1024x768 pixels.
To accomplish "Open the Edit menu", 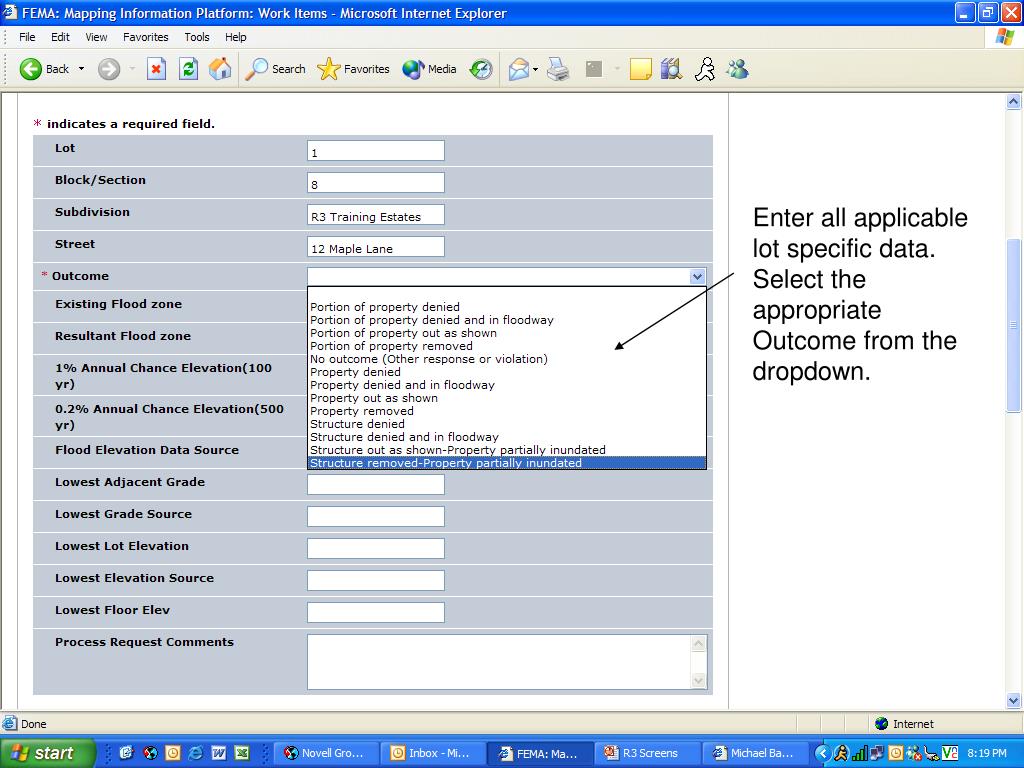I will [60, 37].
